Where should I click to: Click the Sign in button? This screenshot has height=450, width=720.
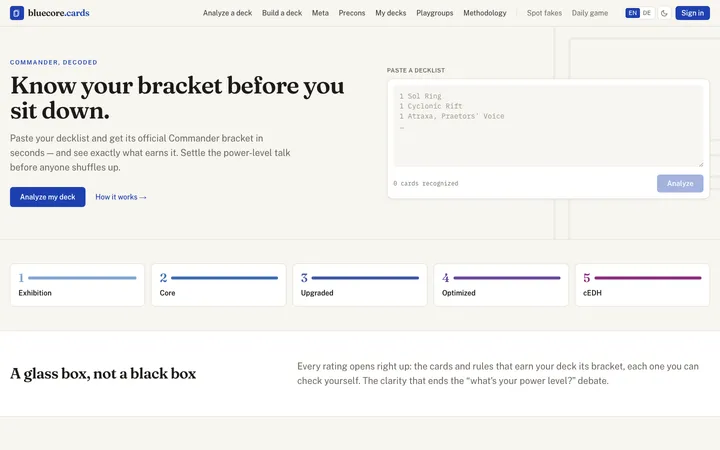coord(692,13)
